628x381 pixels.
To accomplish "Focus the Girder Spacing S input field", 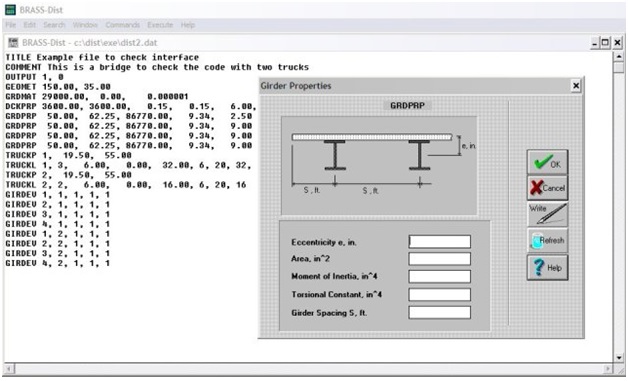I will (439, 312).
